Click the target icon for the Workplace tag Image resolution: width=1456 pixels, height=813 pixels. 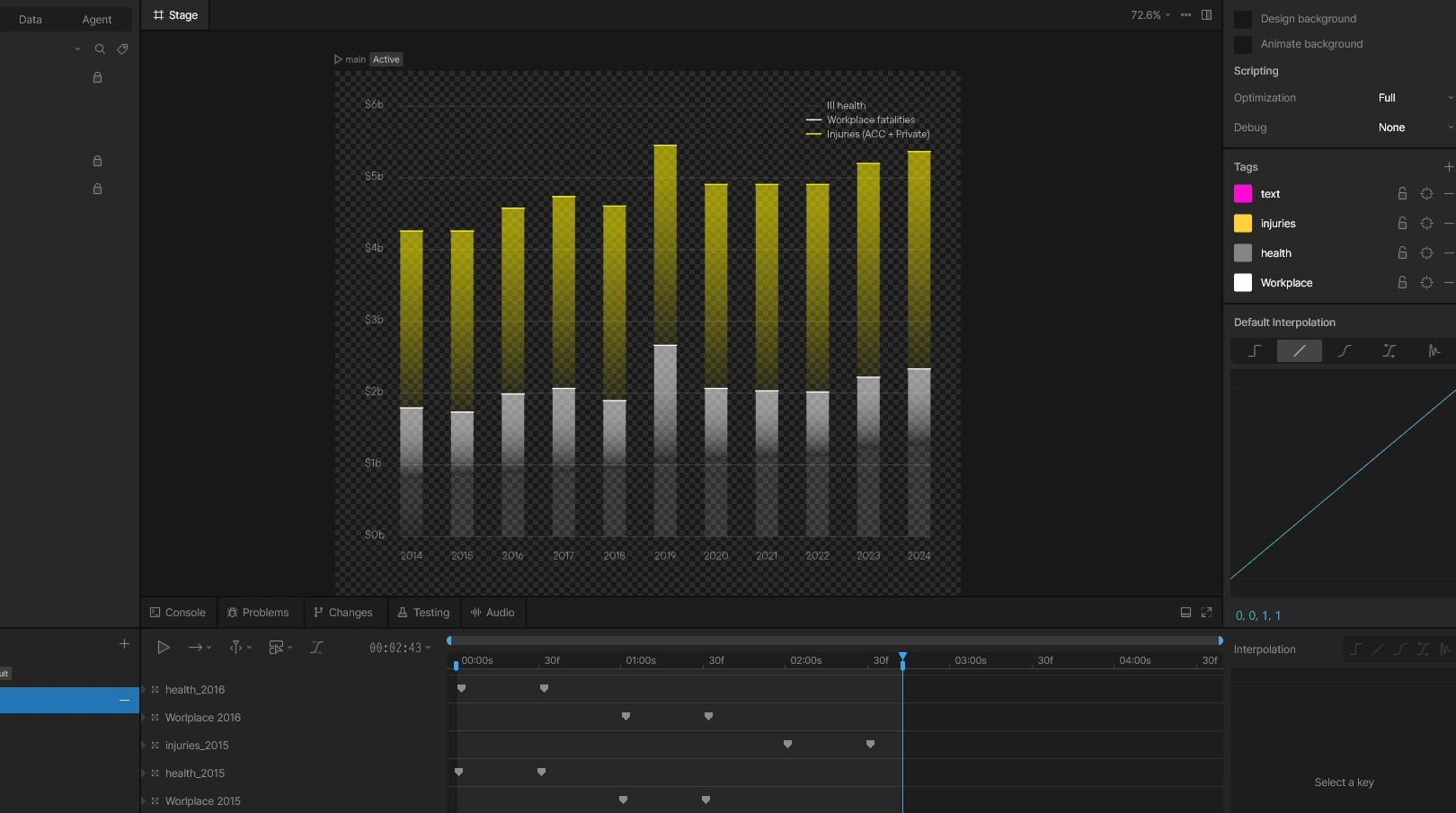click(1426, 283)
